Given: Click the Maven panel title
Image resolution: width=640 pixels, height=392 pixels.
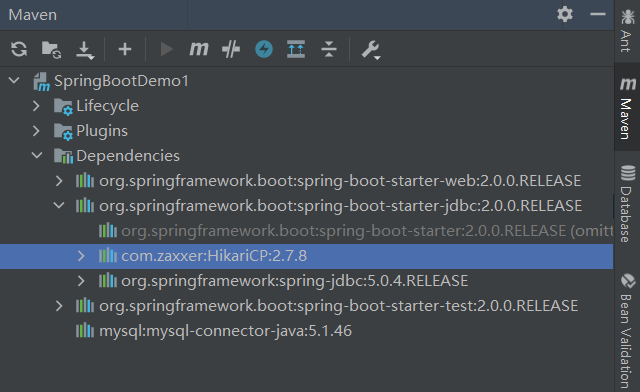Looking at the screenshot, I should [x=33, y=15].
